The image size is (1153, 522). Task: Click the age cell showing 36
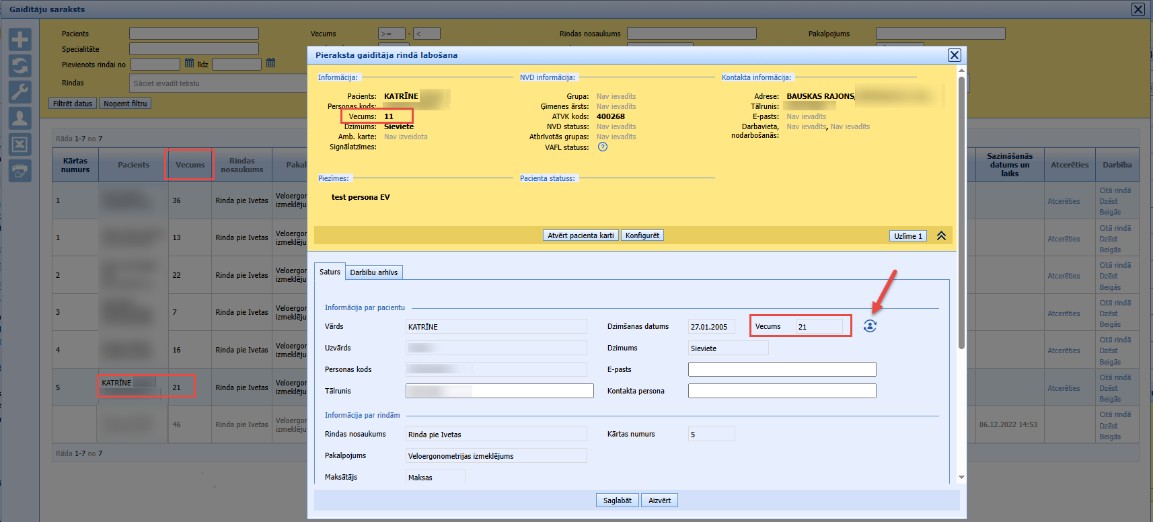[190, 200]
